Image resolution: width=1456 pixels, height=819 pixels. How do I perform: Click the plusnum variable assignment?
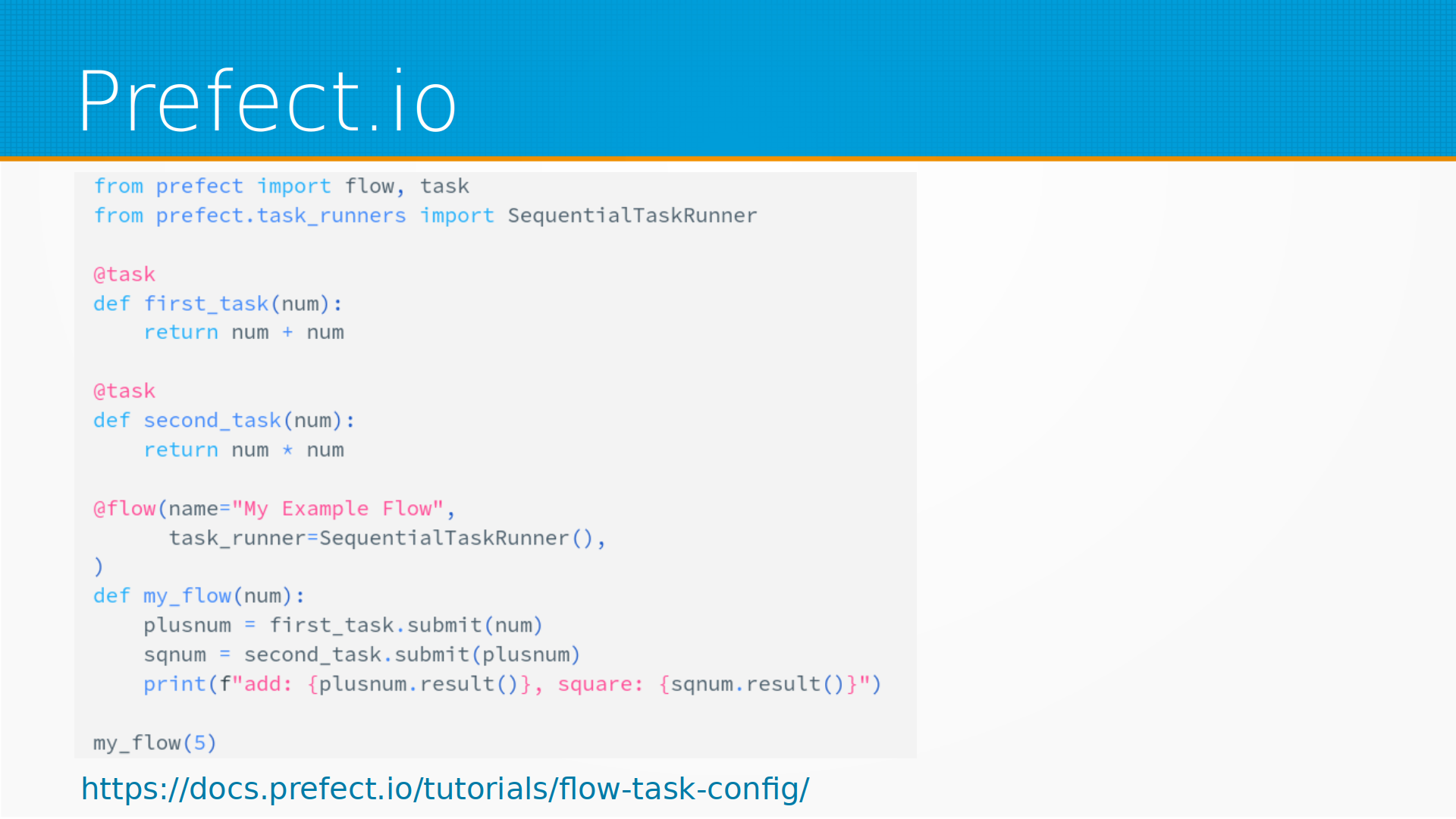point(187,626)
